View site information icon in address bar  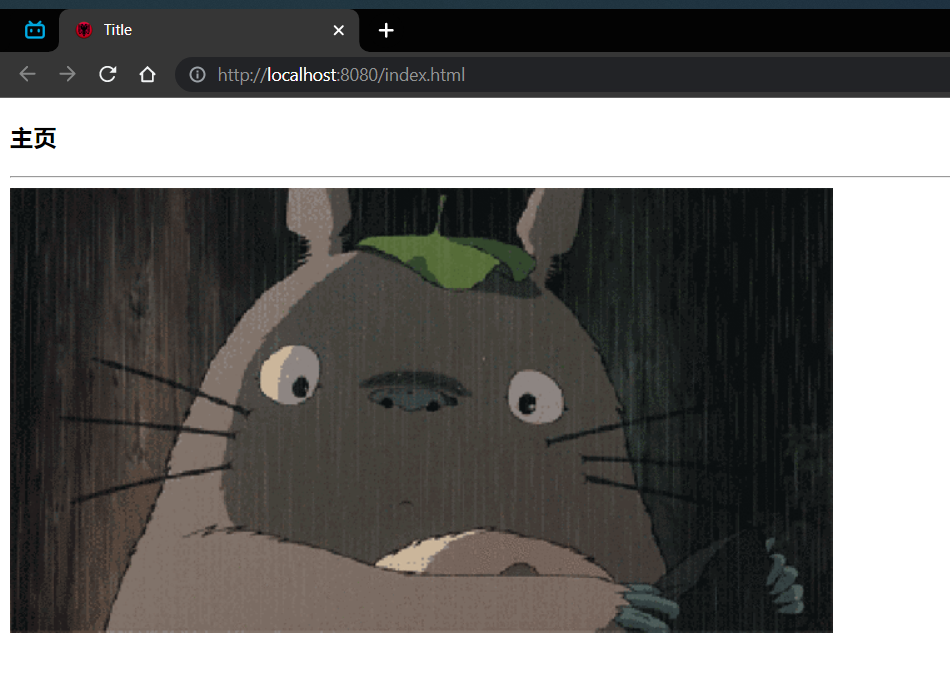[x=198, y=75]
